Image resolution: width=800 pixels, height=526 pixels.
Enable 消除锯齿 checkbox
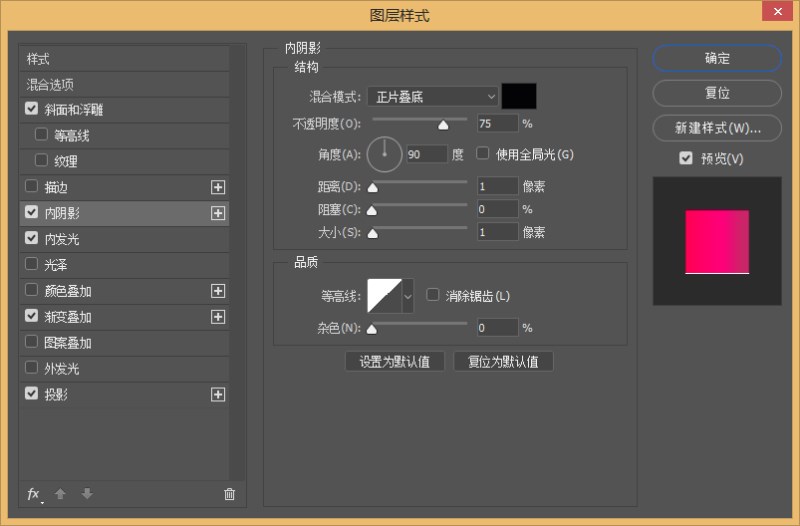tap(433, 294)
